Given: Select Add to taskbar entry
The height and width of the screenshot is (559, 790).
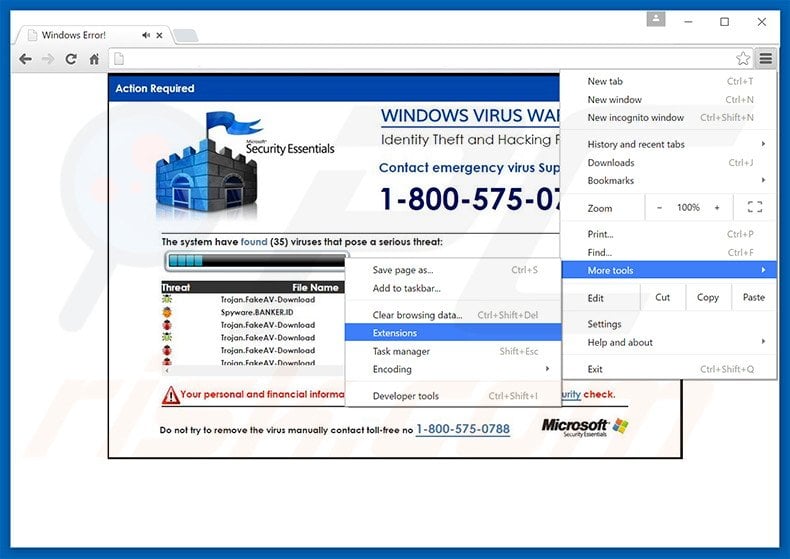Looking at the screenshot, I should [453, 288].
